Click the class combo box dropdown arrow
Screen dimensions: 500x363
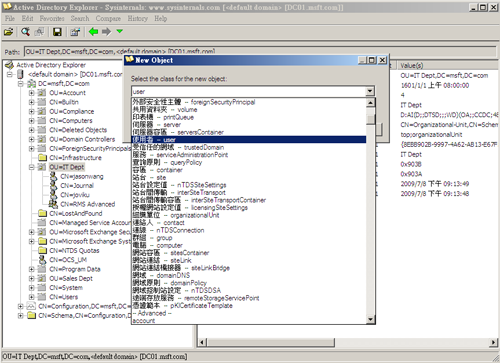click(x=370, y=91)
